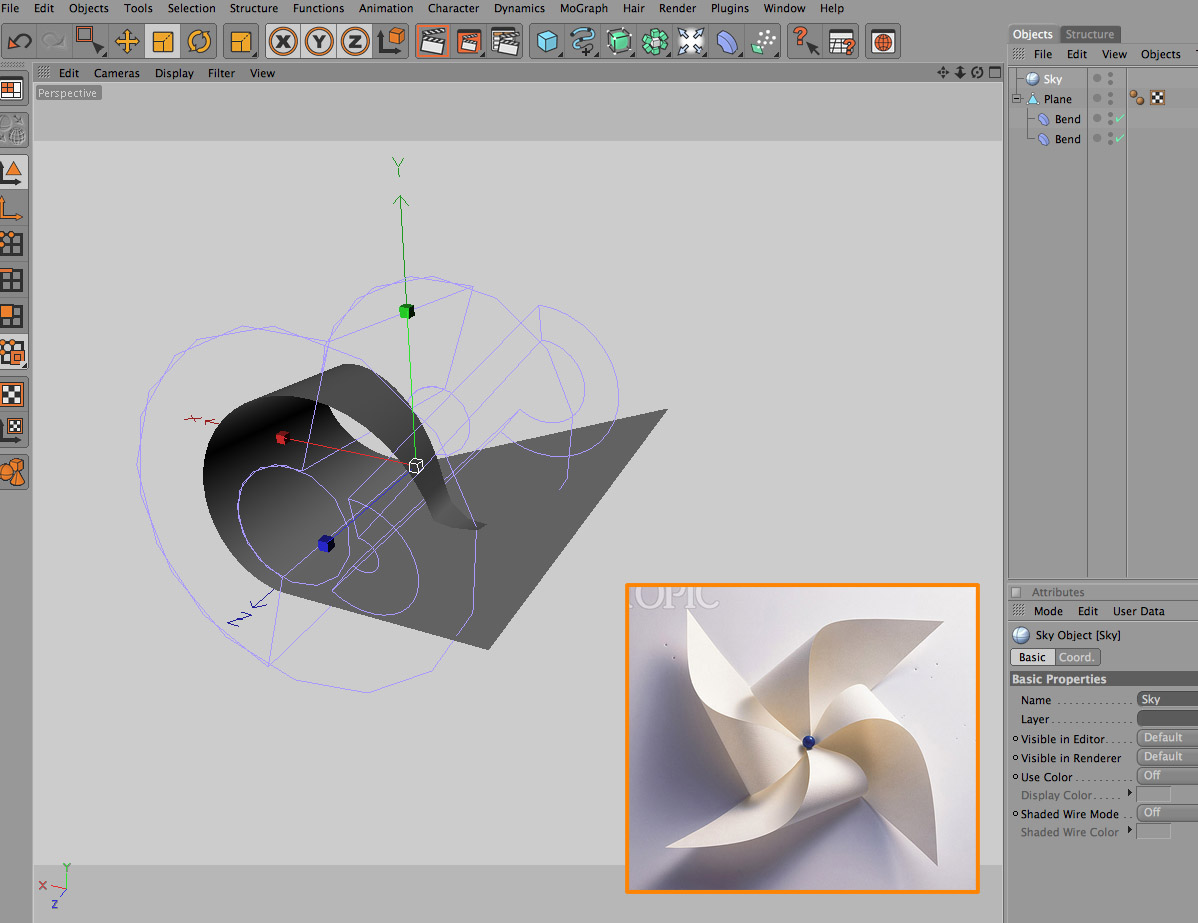1198x923 pixels.
Task: Switch to Points mode
Action: tap(12, 243)
